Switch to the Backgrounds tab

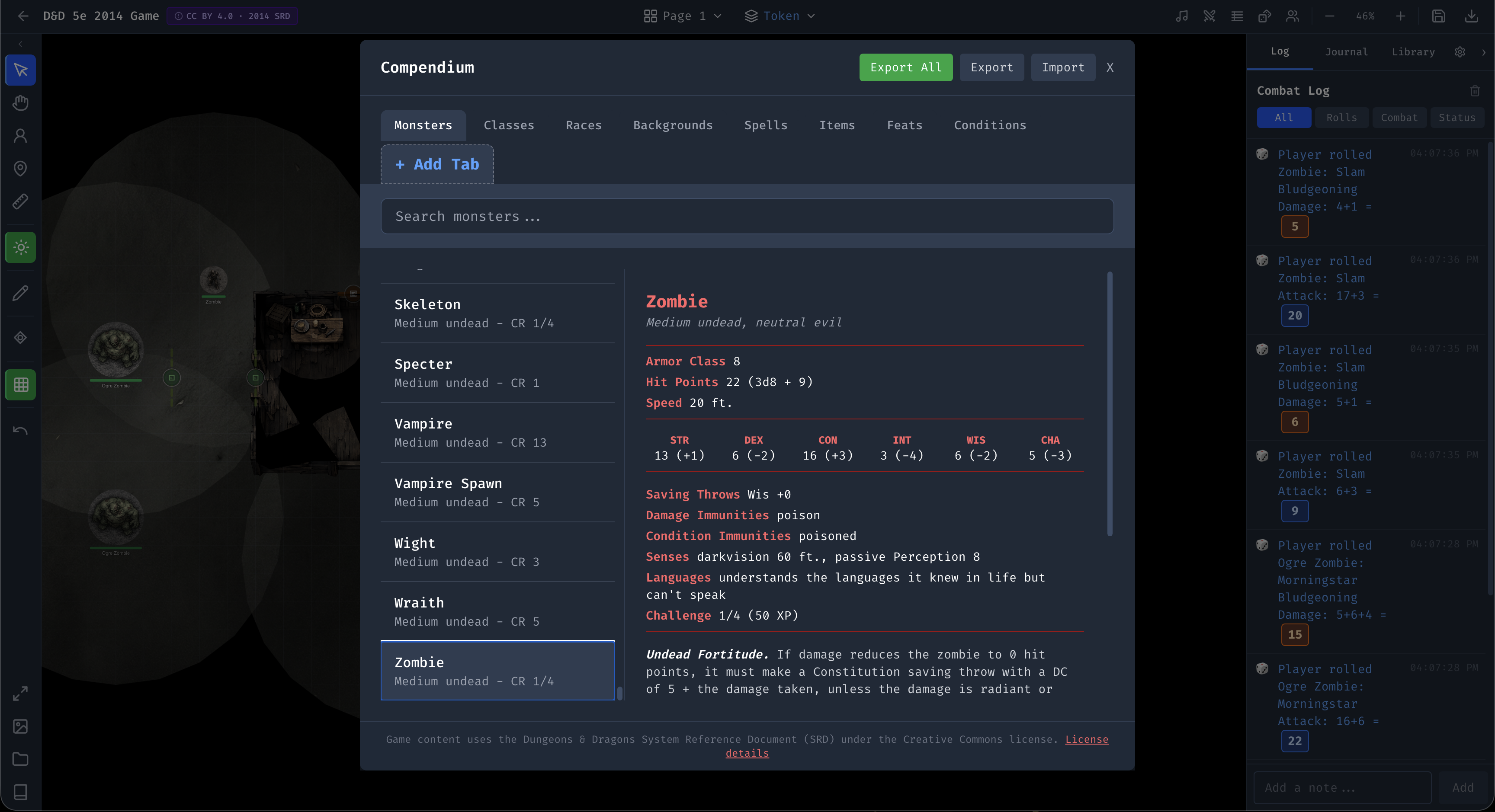(x=673, y=125)
